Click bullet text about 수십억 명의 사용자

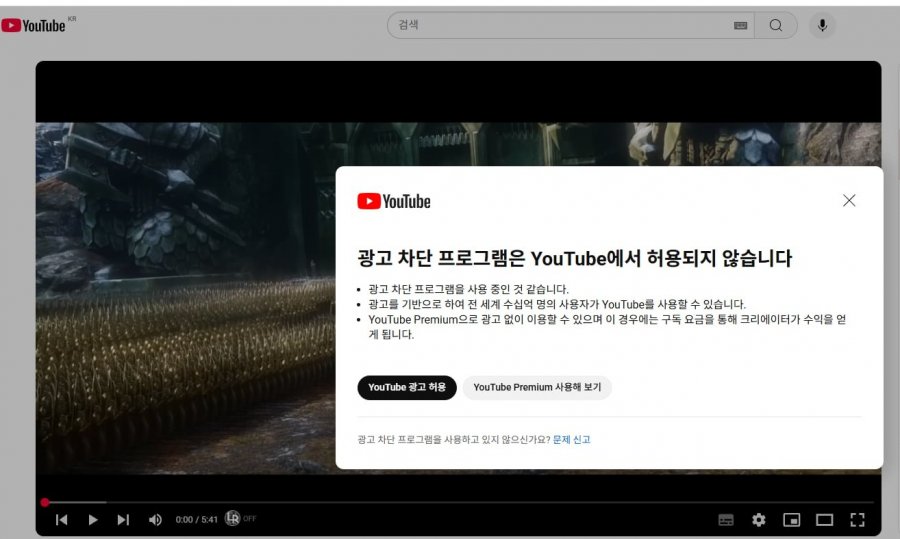tap(557, 304)
